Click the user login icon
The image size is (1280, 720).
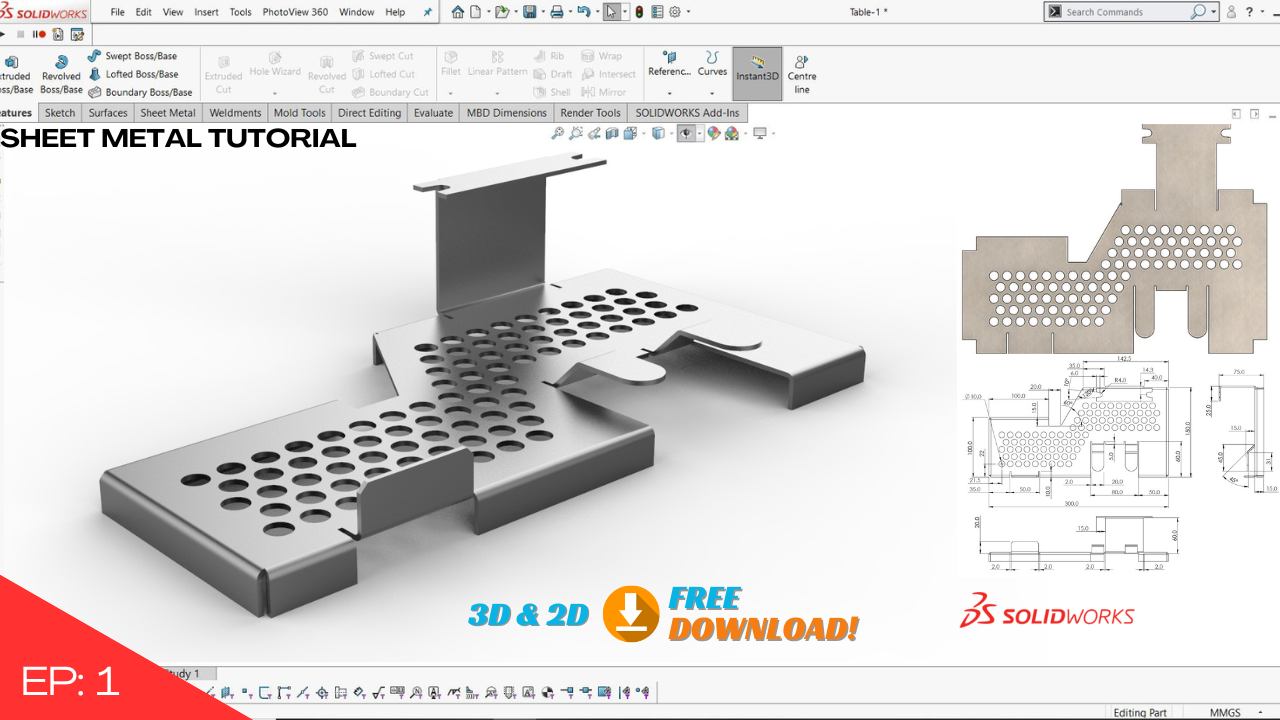[1231, 12]
